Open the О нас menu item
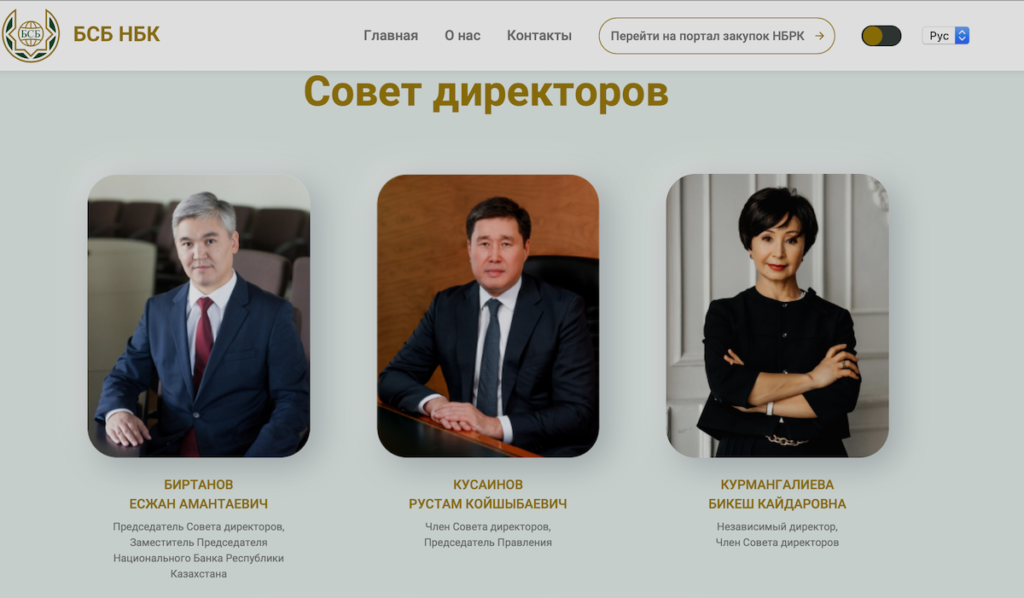Screen dimensions: 1024x598 coord(462,36)
